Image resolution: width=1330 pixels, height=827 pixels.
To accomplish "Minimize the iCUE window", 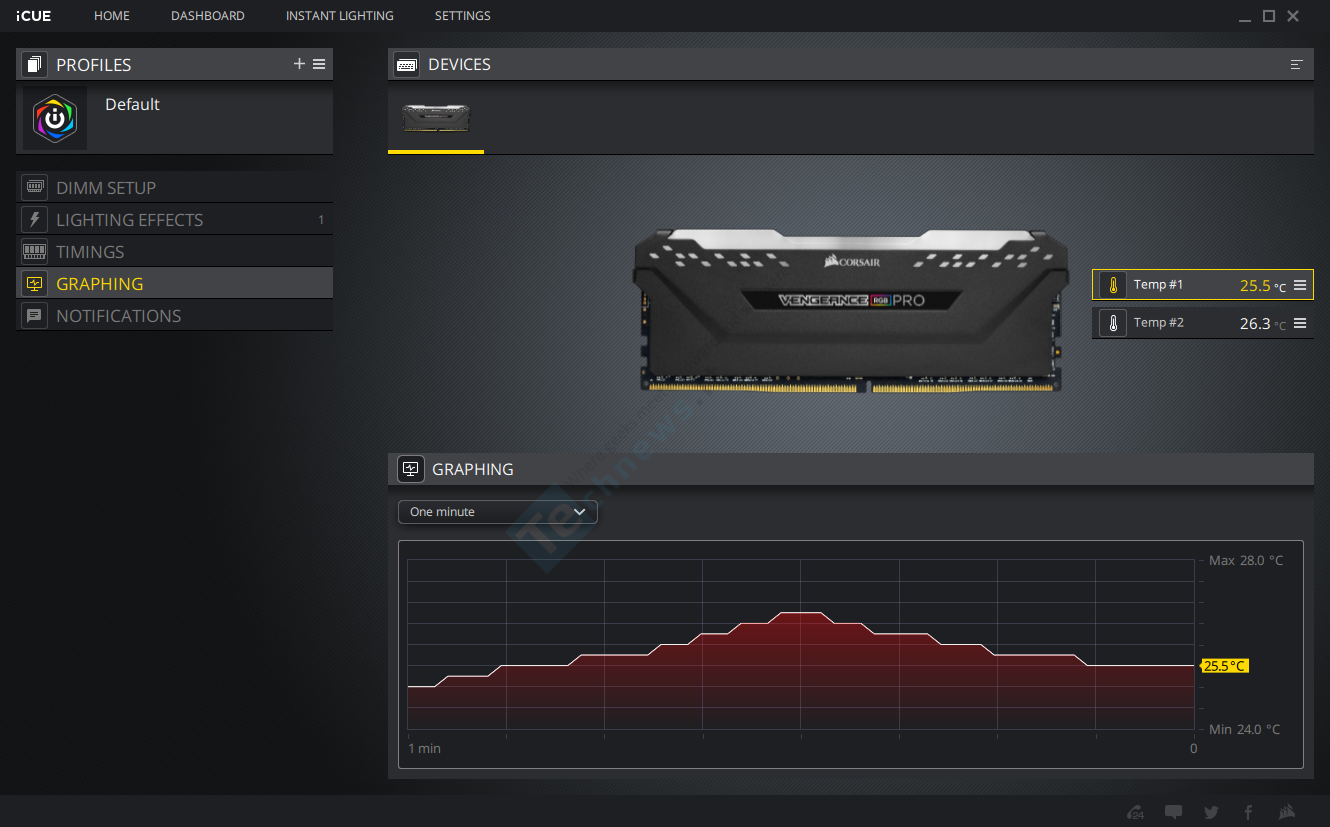I will click(x=1244, y=17).
